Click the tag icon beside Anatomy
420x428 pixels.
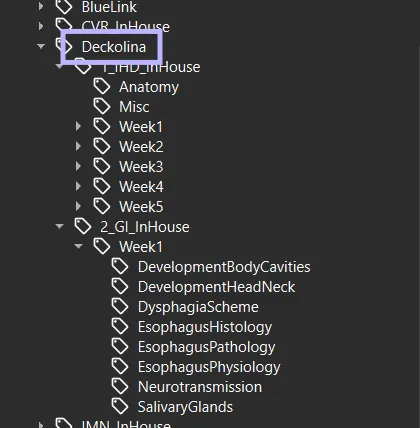[x=102, y=86]
